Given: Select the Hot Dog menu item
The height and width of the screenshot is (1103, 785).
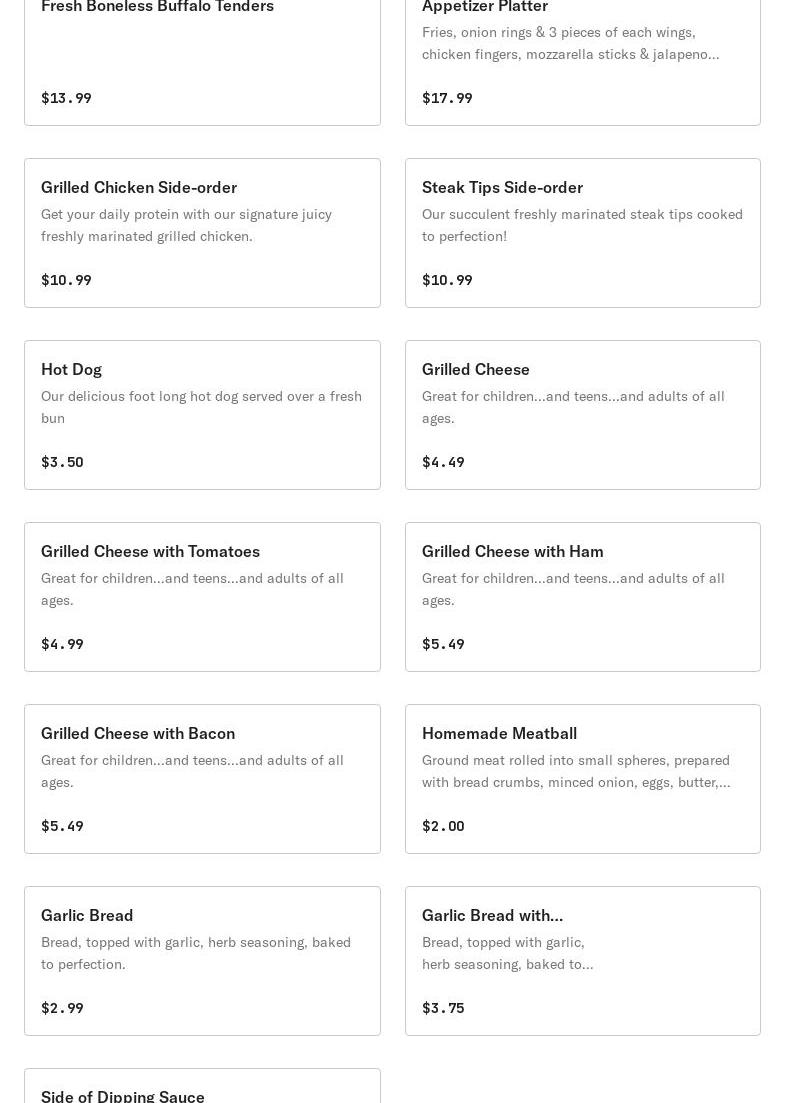Looking at the screenshot, I should tap(203, 415).
